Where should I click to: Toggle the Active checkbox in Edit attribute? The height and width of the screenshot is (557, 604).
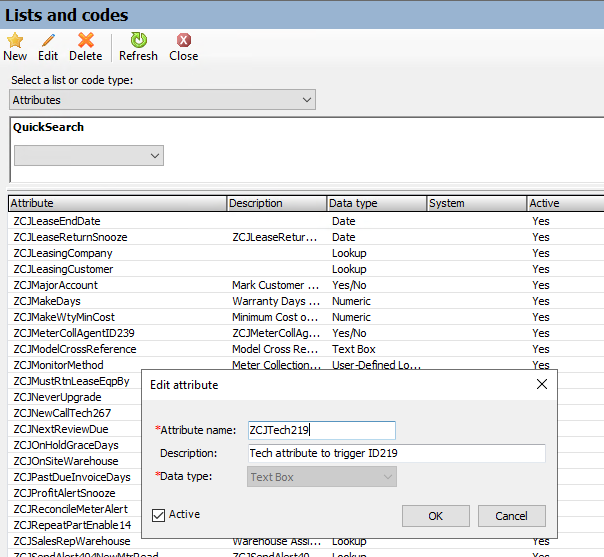(x=158, y=515)
